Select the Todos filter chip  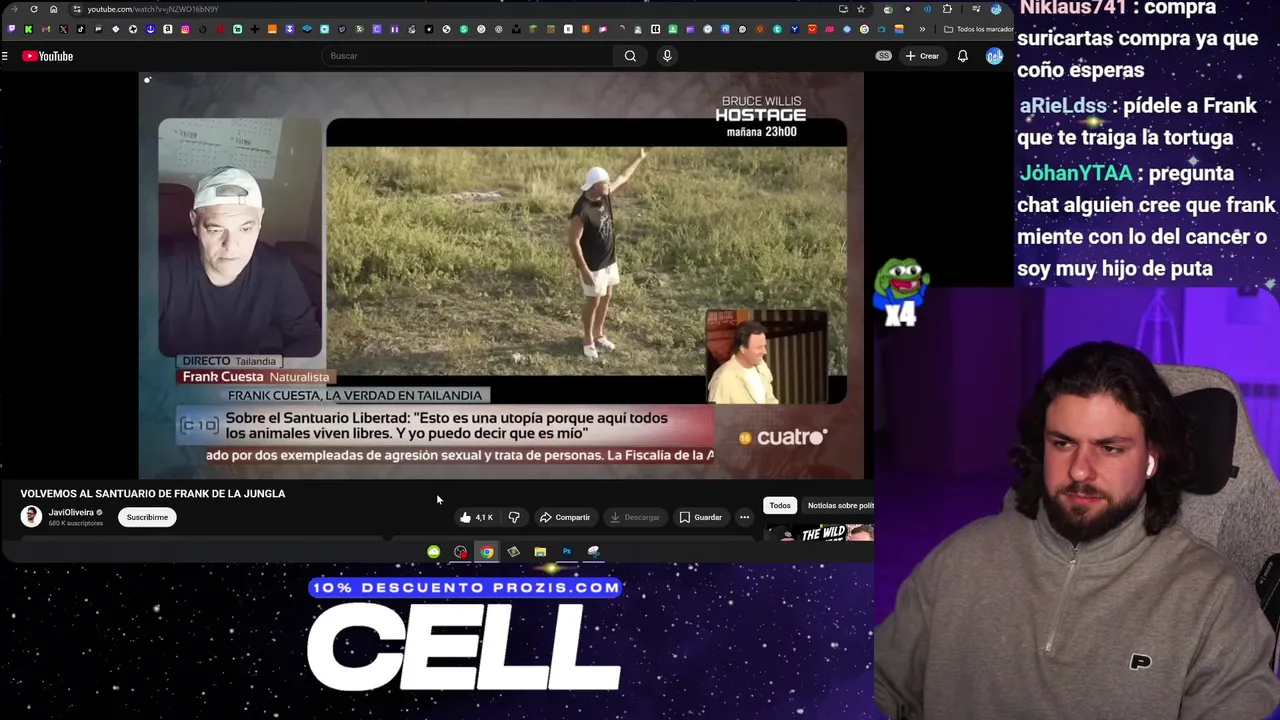point(780,505)
